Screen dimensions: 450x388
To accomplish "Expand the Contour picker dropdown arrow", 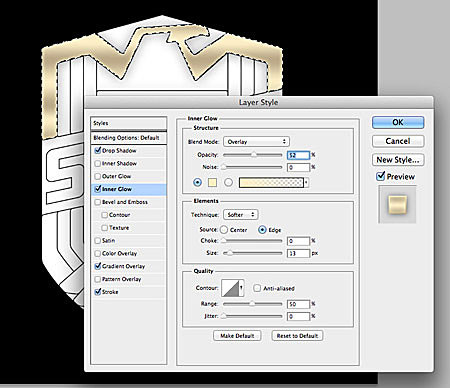I will [x=242, y=288].
